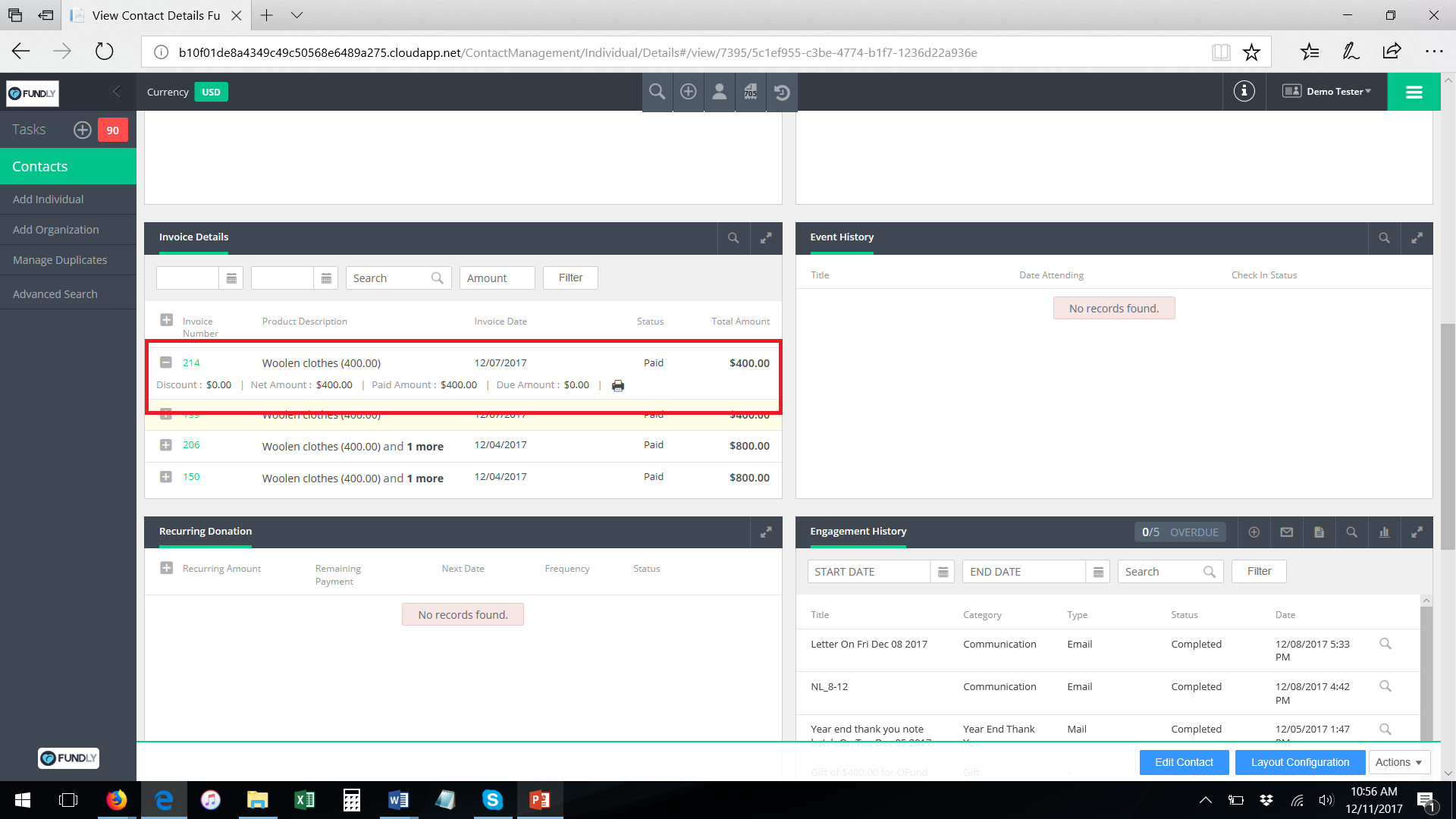Expand all recurring donations header plus icon
The image size is (1456, 819).
click(x=166, y=568)
